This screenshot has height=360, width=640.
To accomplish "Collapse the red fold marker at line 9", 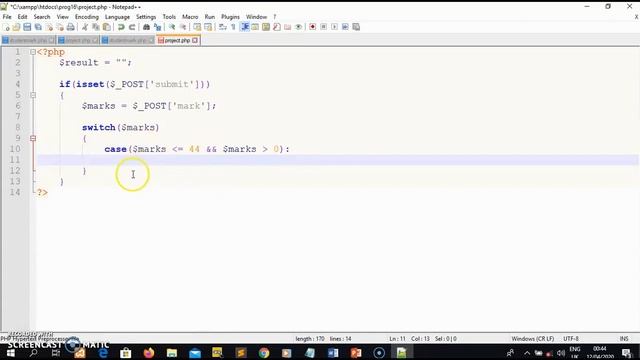I will point(33,138).
